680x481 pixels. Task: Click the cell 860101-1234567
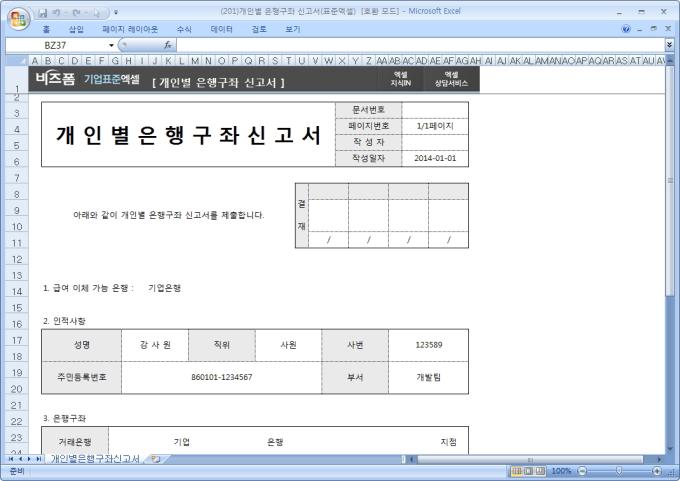pyautogui.click(x=222, y=377)
